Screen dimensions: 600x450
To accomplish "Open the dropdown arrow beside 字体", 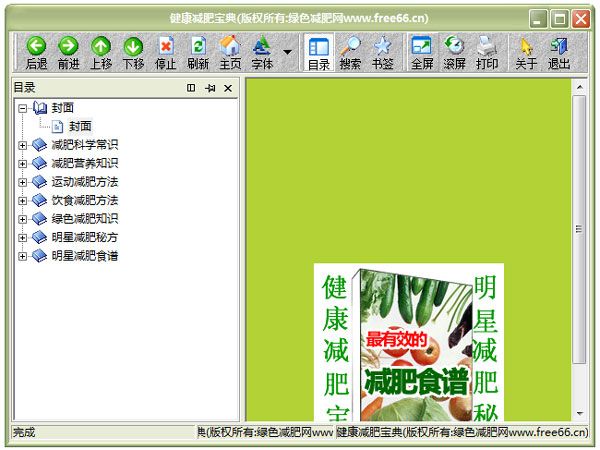I will point(287,52).
